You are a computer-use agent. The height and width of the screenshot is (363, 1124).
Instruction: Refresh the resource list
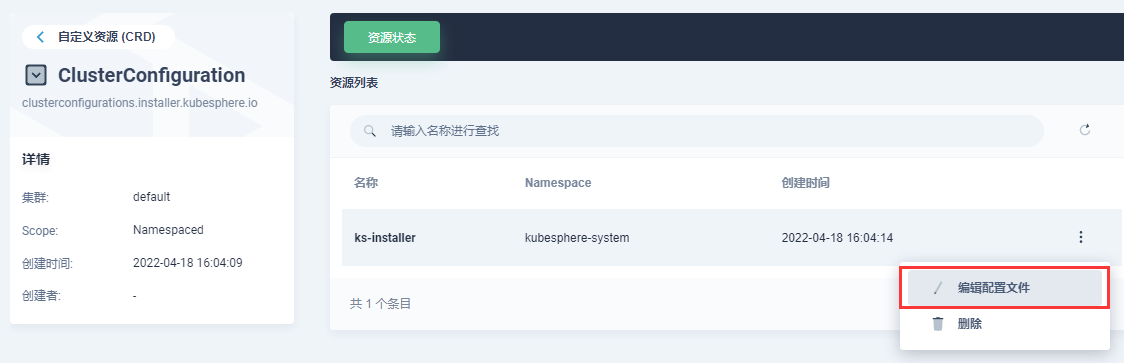click(x=1085, y=130)
